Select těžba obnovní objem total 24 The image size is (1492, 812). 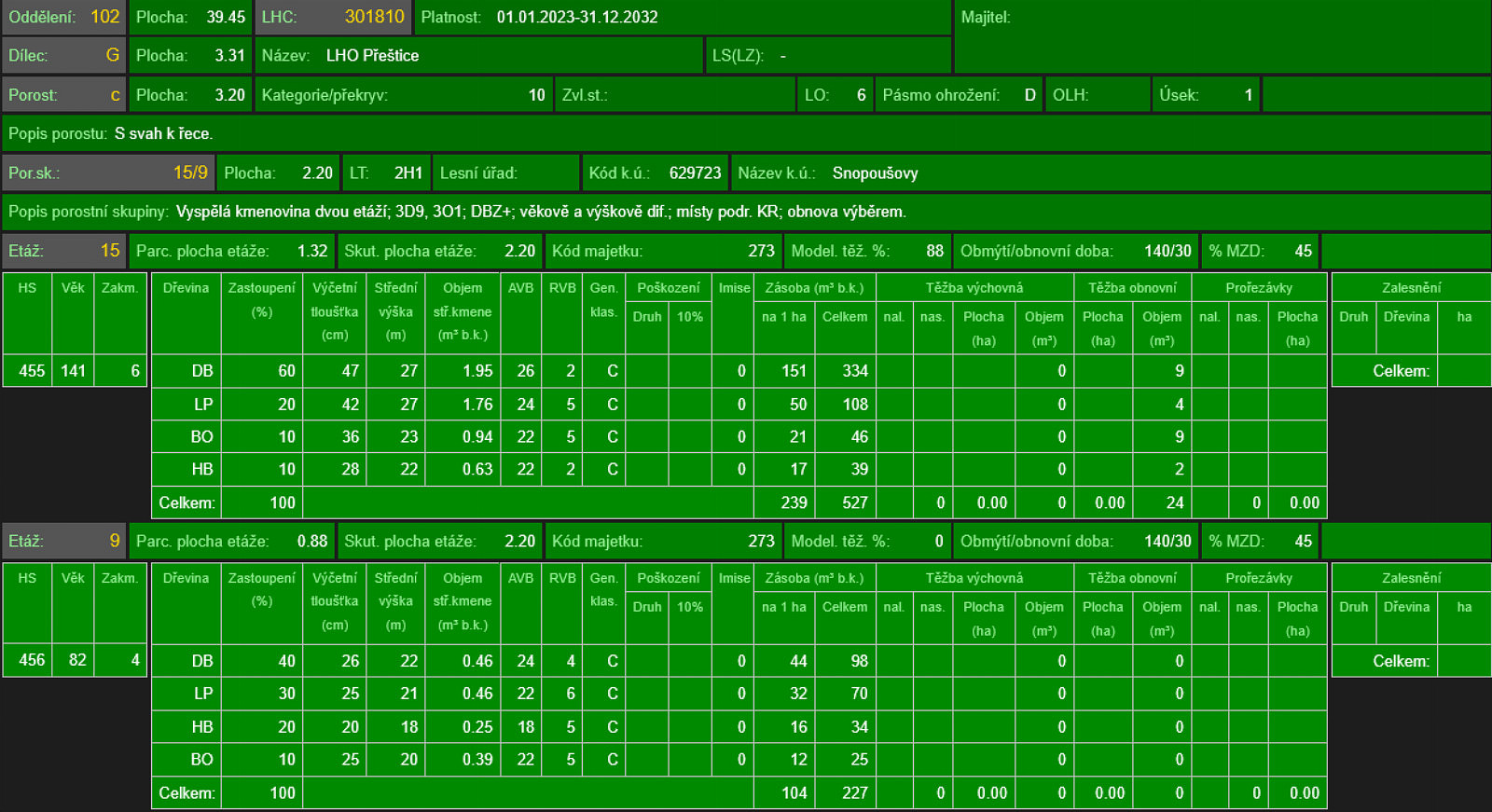pos(1175,502)
